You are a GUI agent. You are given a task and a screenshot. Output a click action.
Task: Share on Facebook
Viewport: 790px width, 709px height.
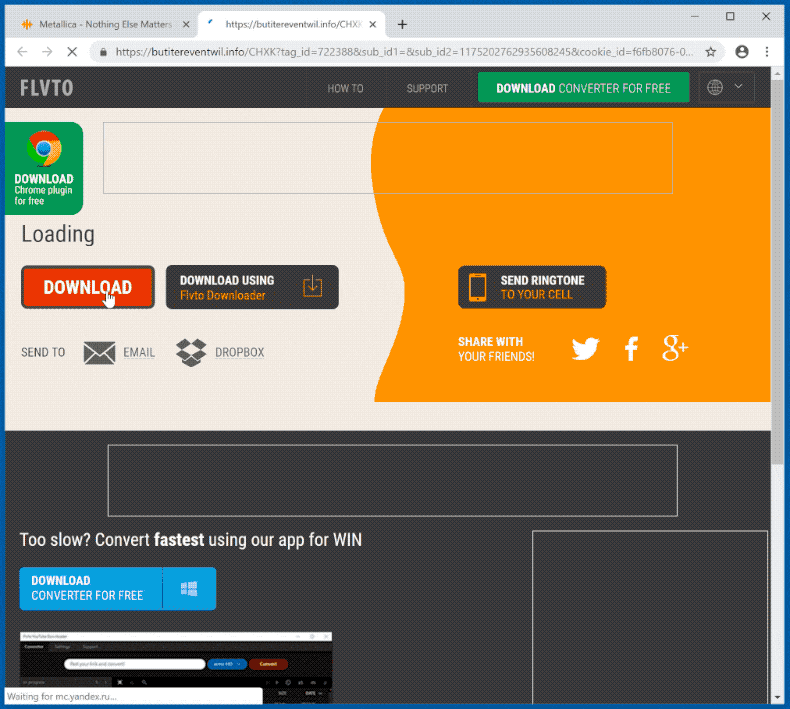click(631, 349)
